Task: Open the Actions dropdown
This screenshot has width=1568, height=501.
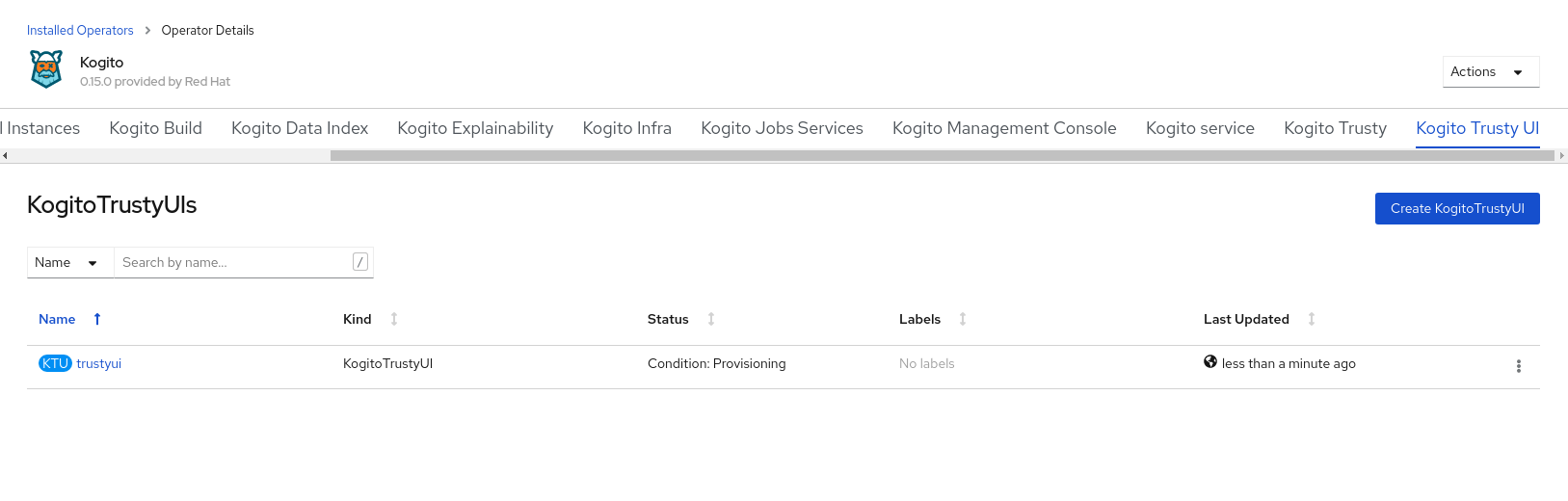Action: point(1491,71)
